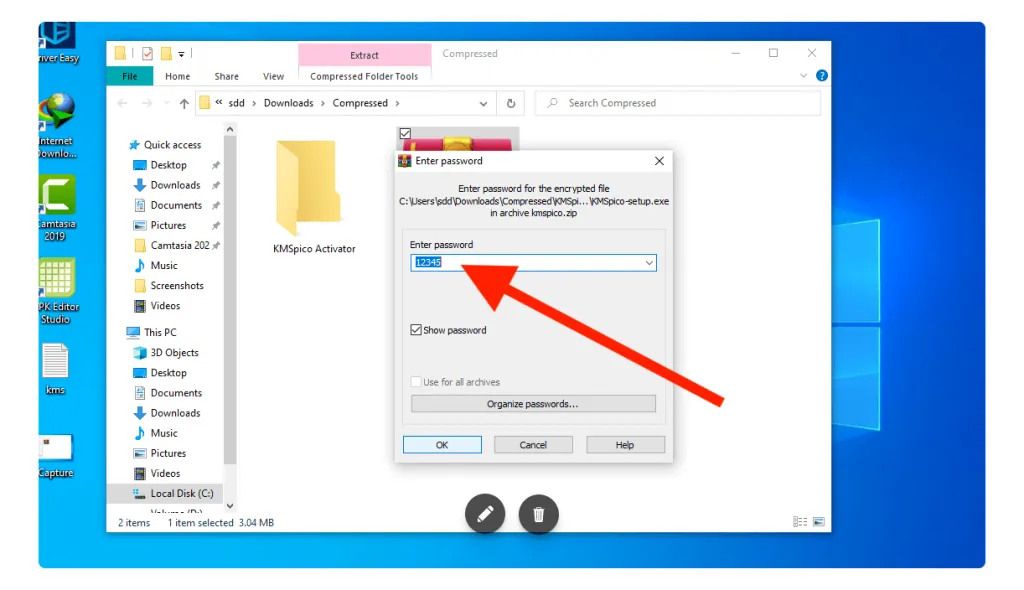Click the navigation pane scroll down arrow
Image resolution: width=1024 pixels, height=590 pixels.
click(x=230, y=506)
